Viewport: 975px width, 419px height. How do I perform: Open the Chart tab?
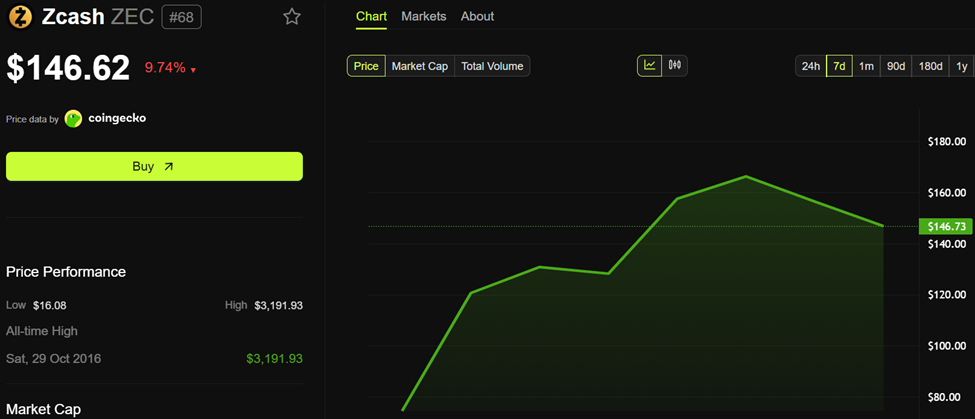tap(371, 17)
